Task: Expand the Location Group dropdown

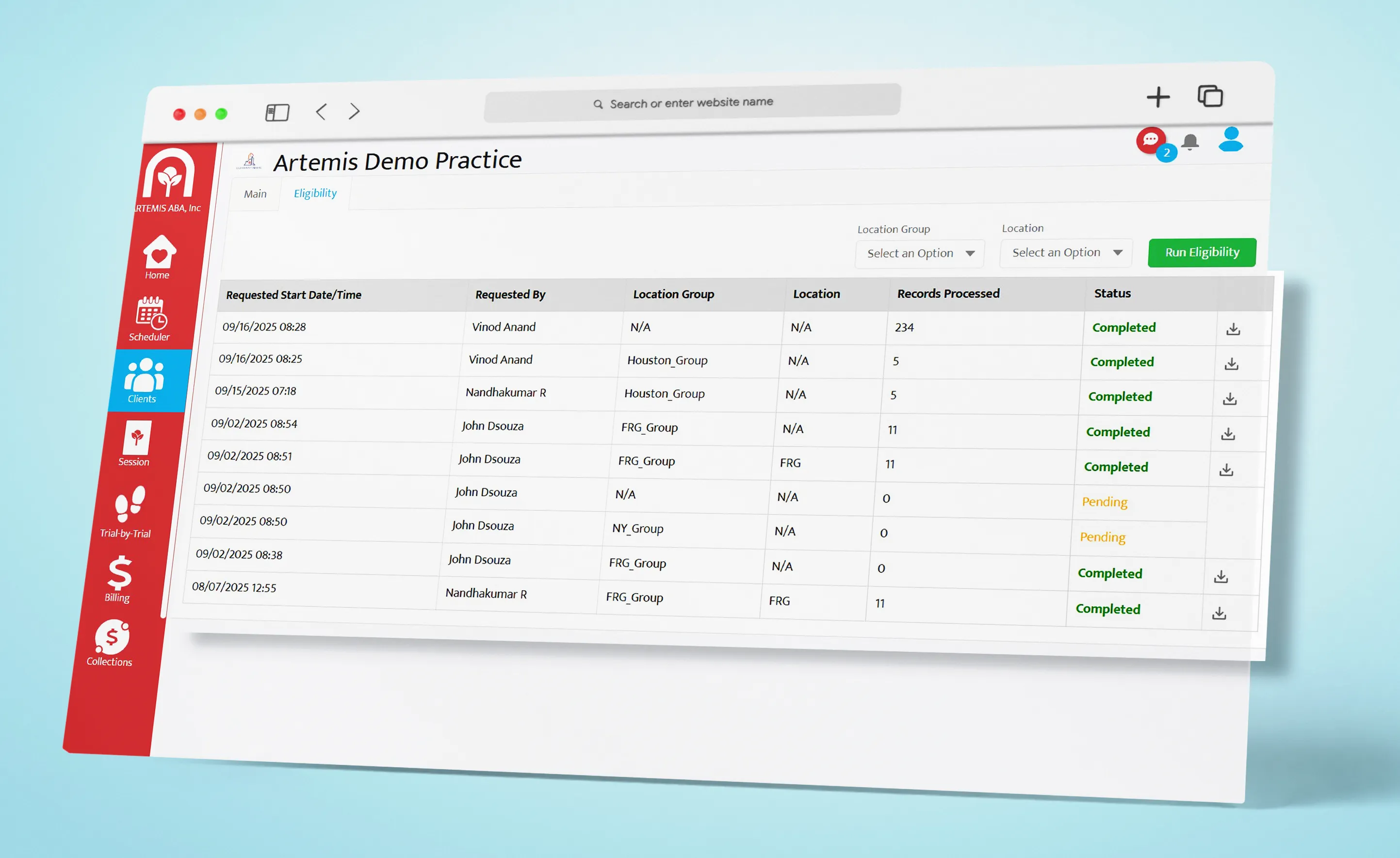Action: [x=920, y=253]
